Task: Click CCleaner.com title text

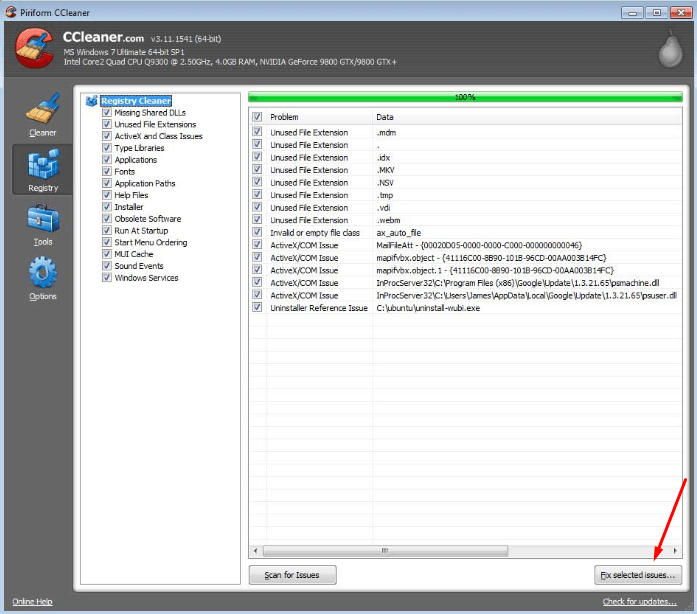Action: [103, 37]
